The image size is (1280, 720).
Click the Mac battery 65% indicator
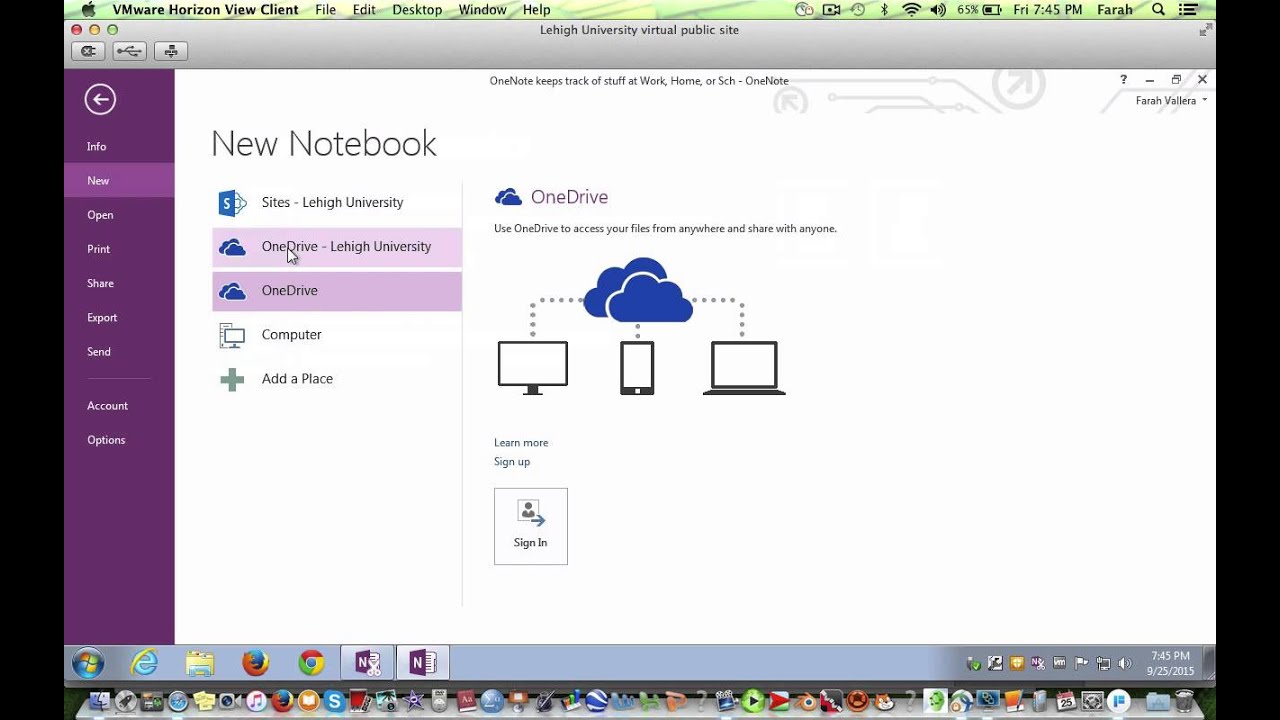click(979, 10)
